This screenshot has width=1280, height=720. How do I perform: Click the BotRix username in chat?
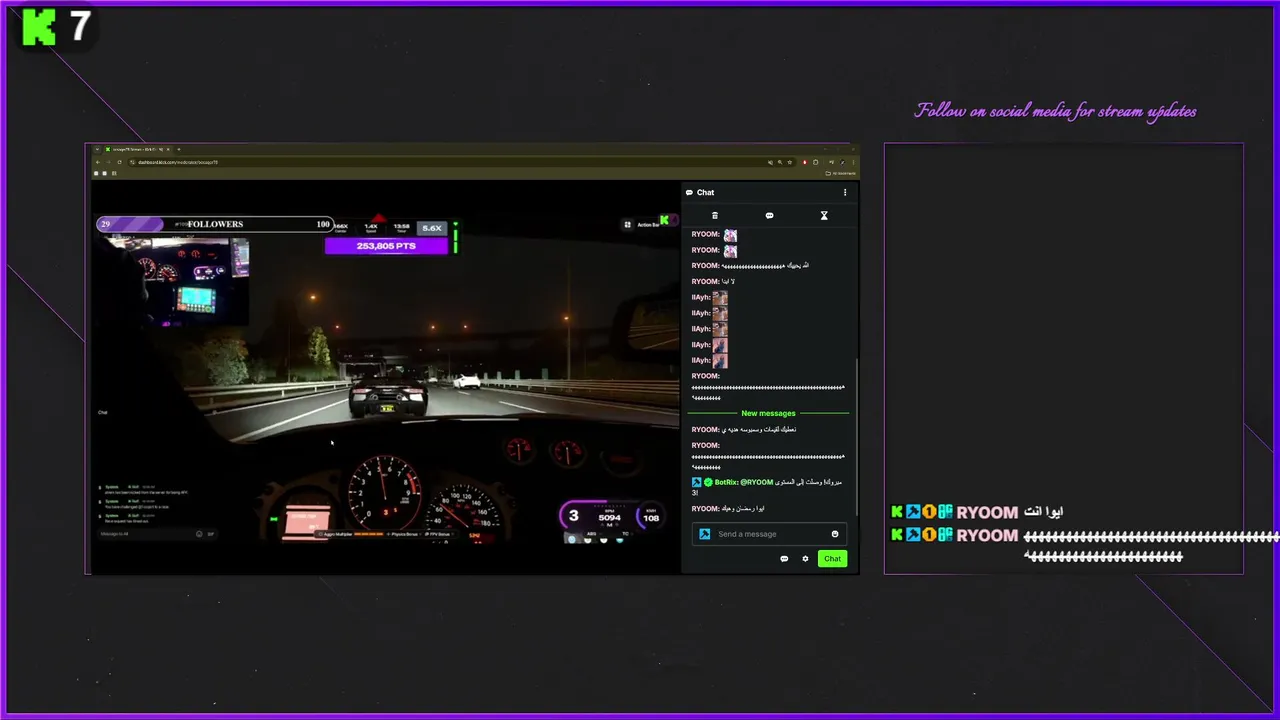click(x=726, y=482)
